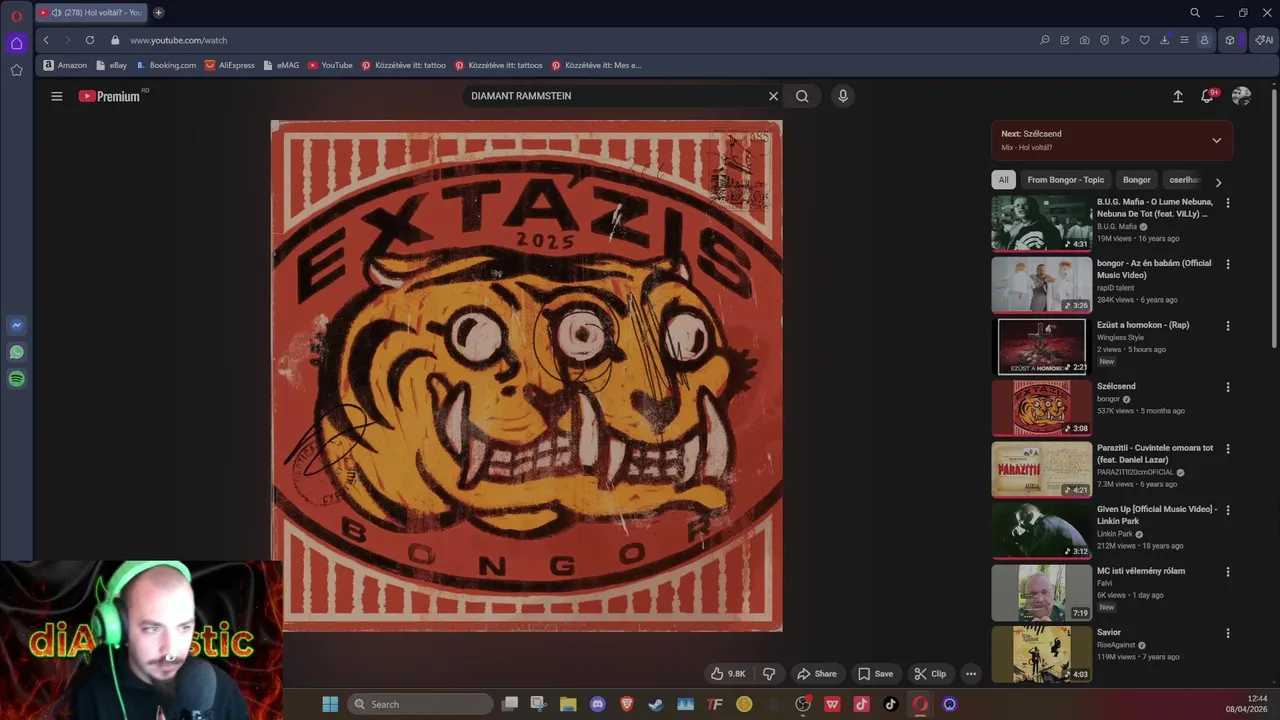The height and width of the screenshot is (720, 1280).
Task: Like the video with 9.8K likes
Action: point(729,674)
